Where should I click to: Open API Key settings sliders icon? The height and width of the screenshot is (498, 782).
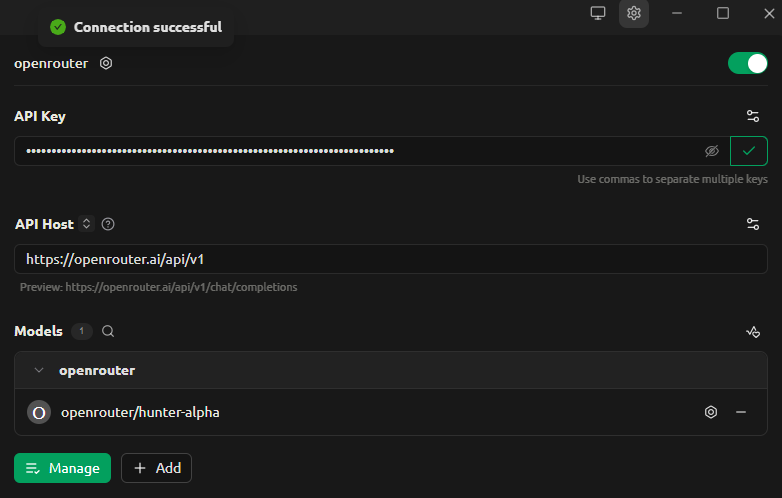click(753, 116)
